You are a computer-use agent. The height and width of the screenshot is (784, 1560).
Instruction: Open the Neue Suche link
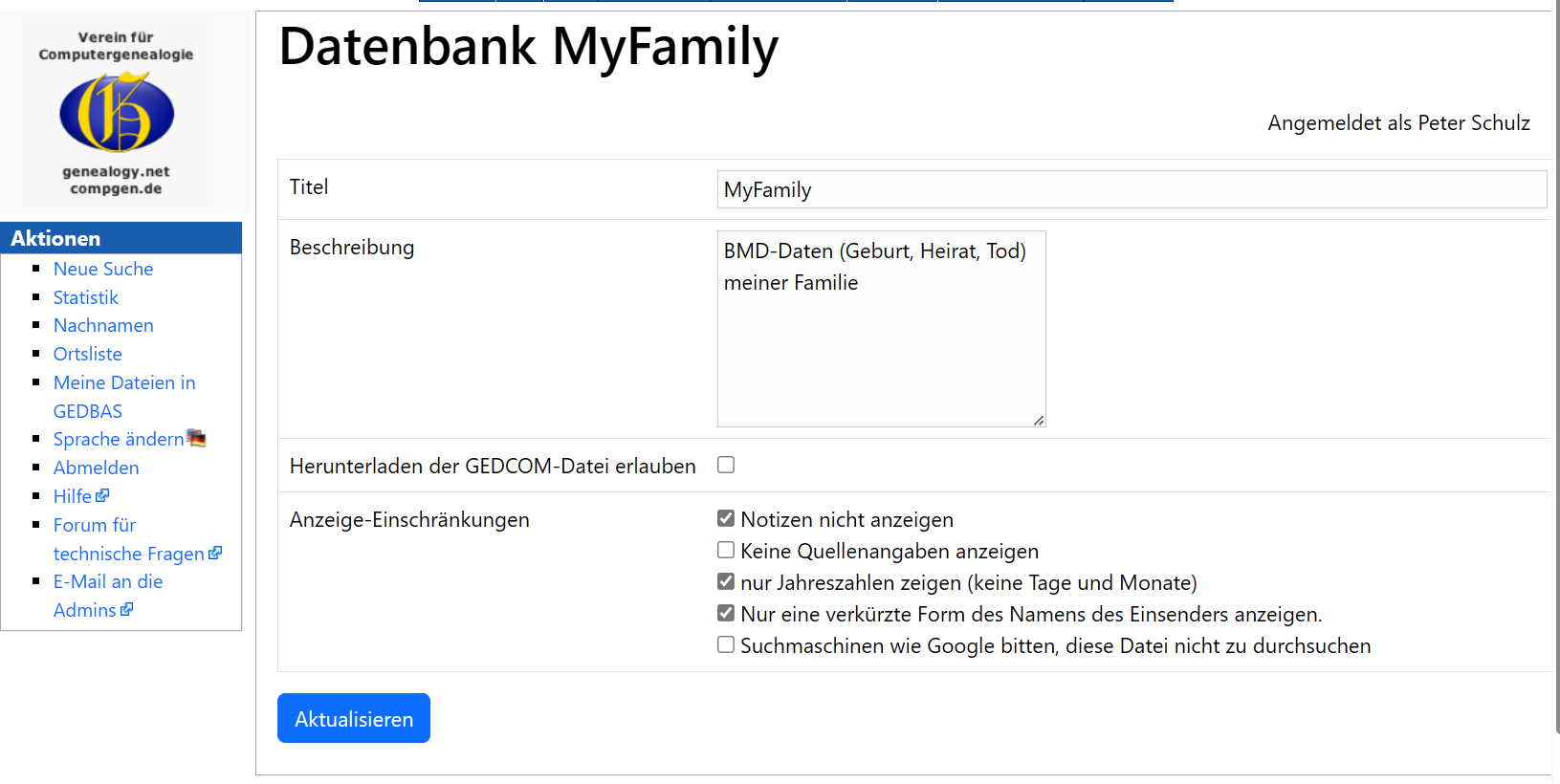103,269
